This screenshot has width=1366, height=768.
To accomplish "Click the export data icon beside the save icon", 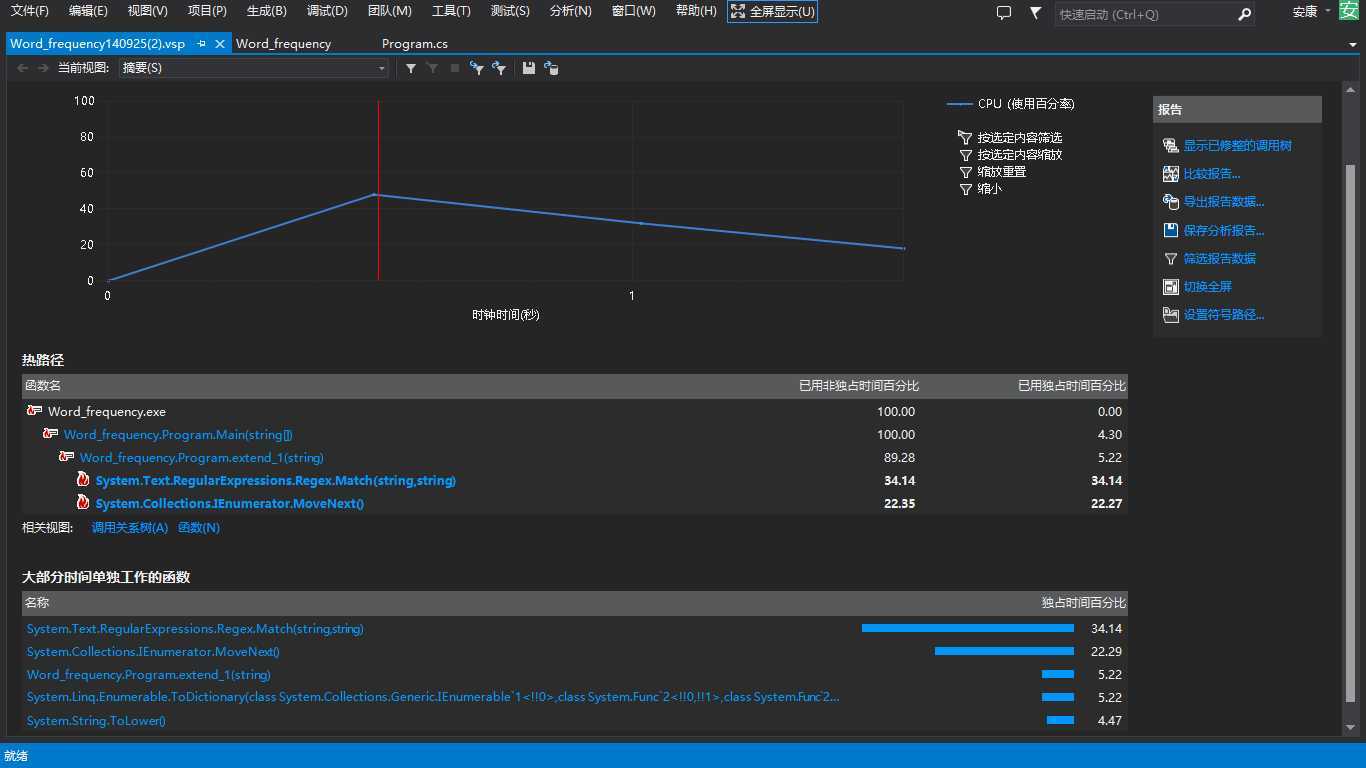I will [551, 68].
